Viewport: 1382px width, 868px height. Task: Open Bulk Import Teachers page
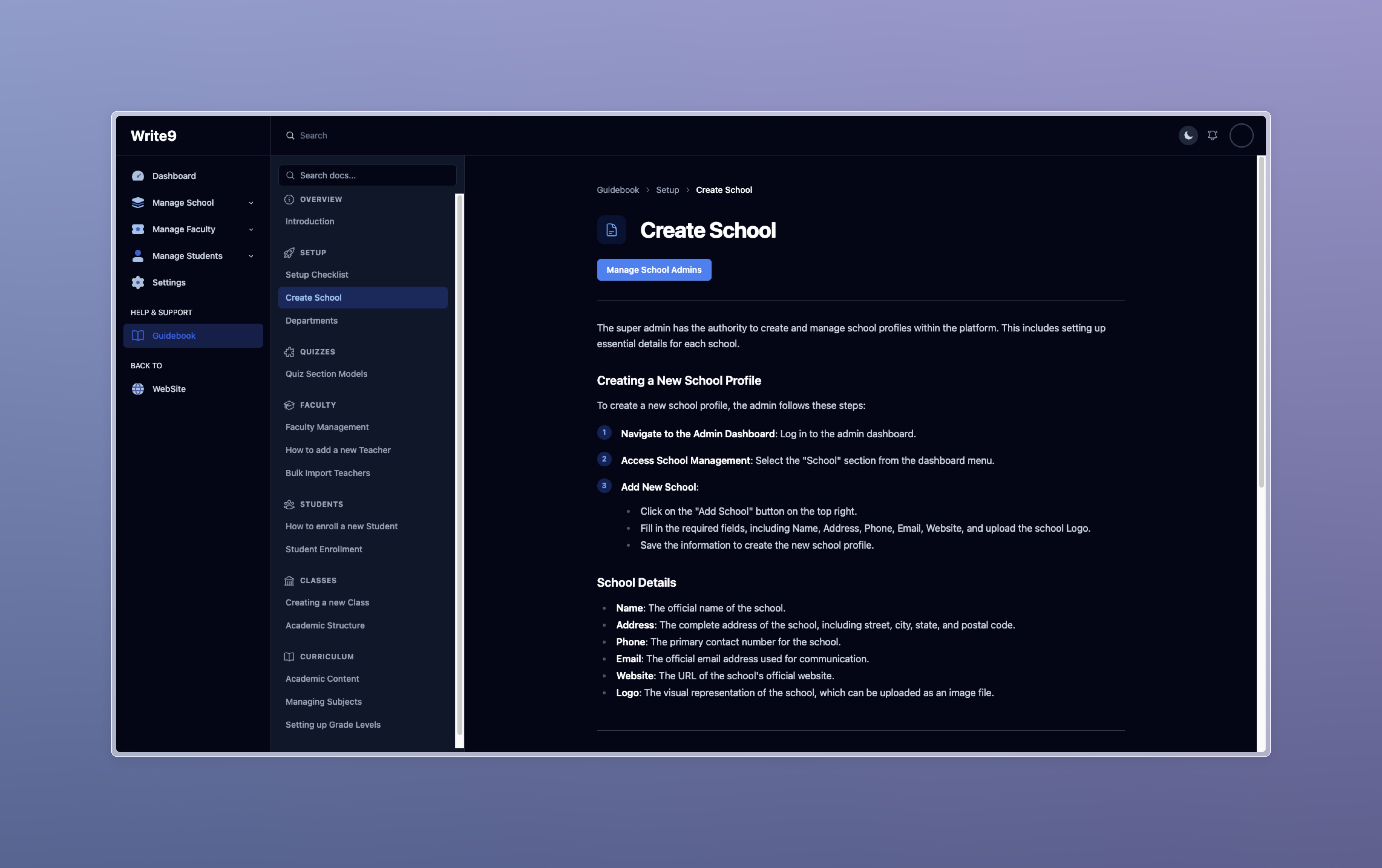[328, 473]
